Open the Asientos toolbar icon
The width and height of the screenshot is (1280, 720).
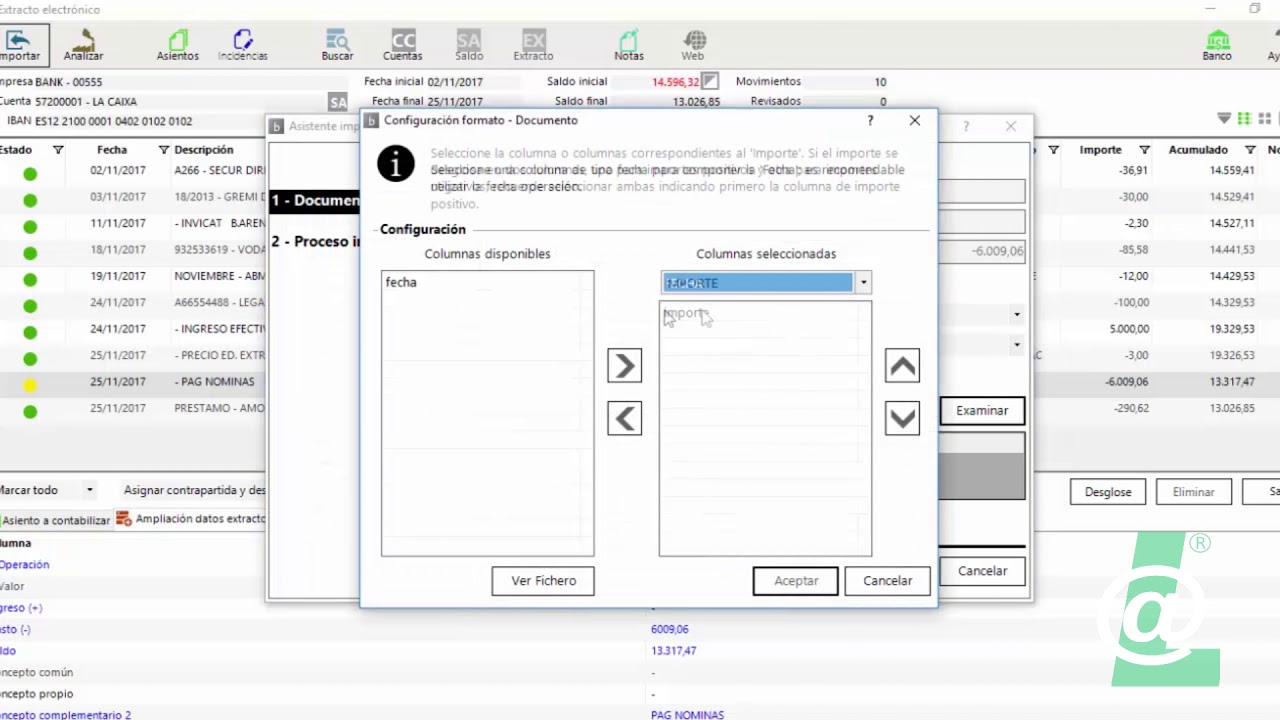178,45
